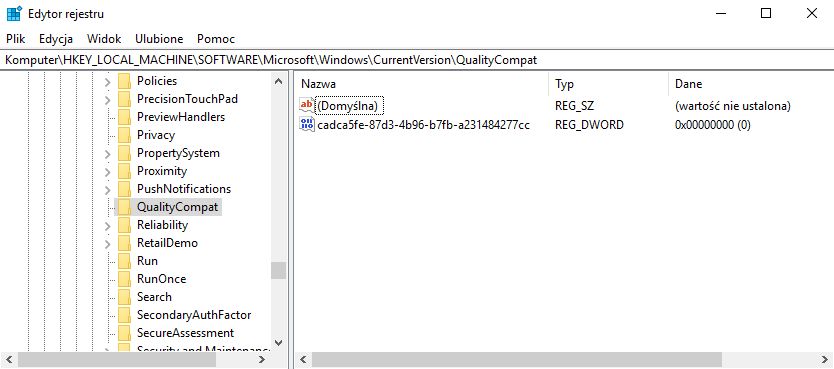Click the tree pane vertical scrollbar thumb
Viewport: 834px width, 369px height.
(278, 270)
